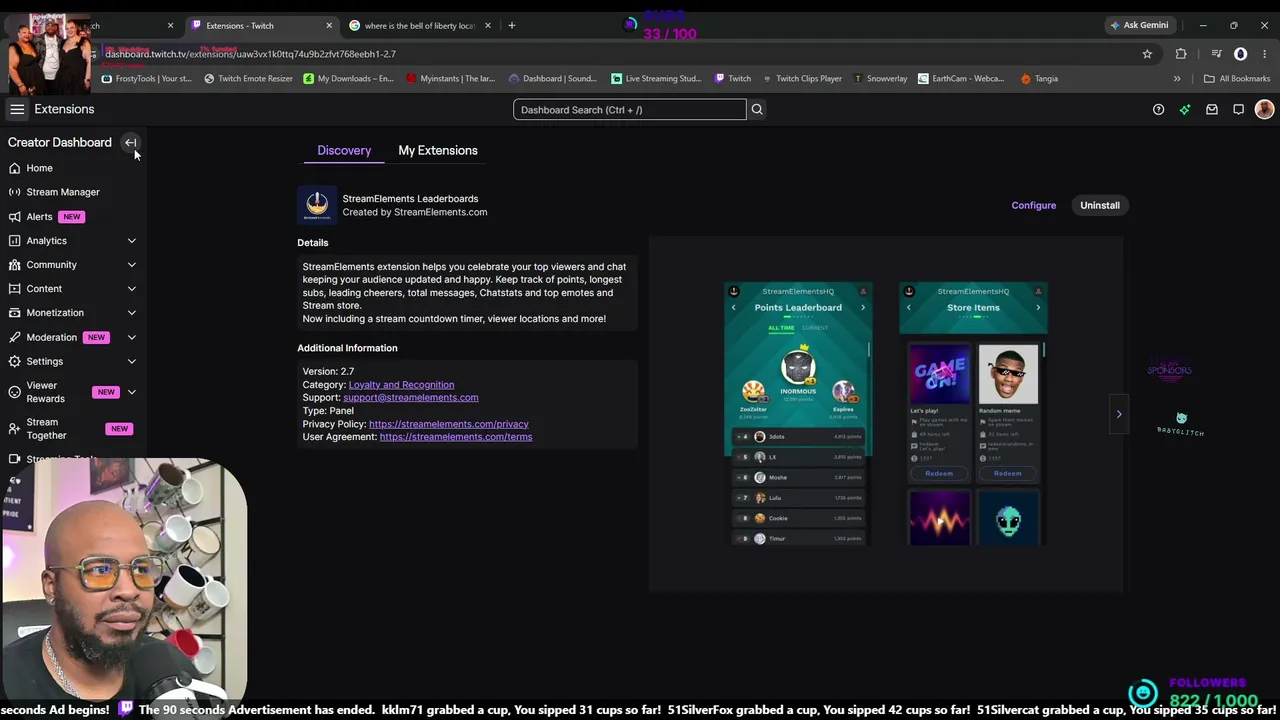Click the Monetization wallet icon

click(x=14, y=313)
